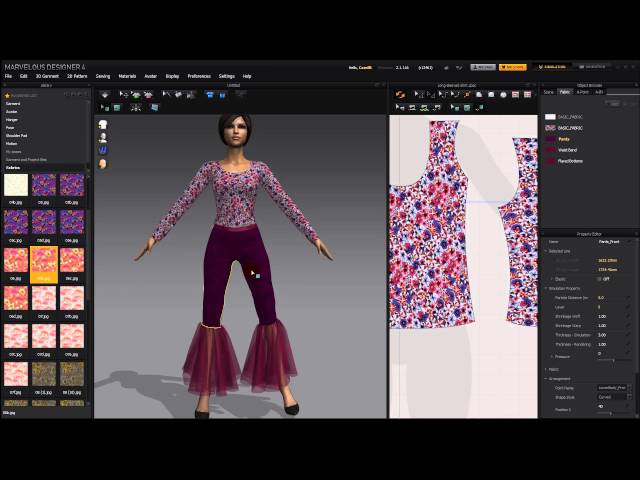Viewport: 640px width, 480px height.
Task: Open the Display menu
Action: (172, 76)
